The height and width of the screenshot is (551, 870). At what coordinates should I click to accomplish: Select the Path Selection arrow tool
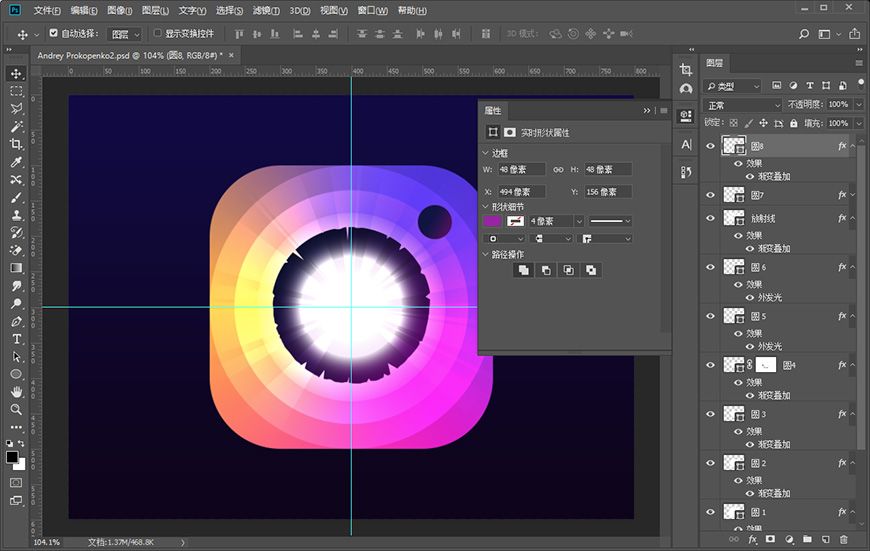point(16,356)
